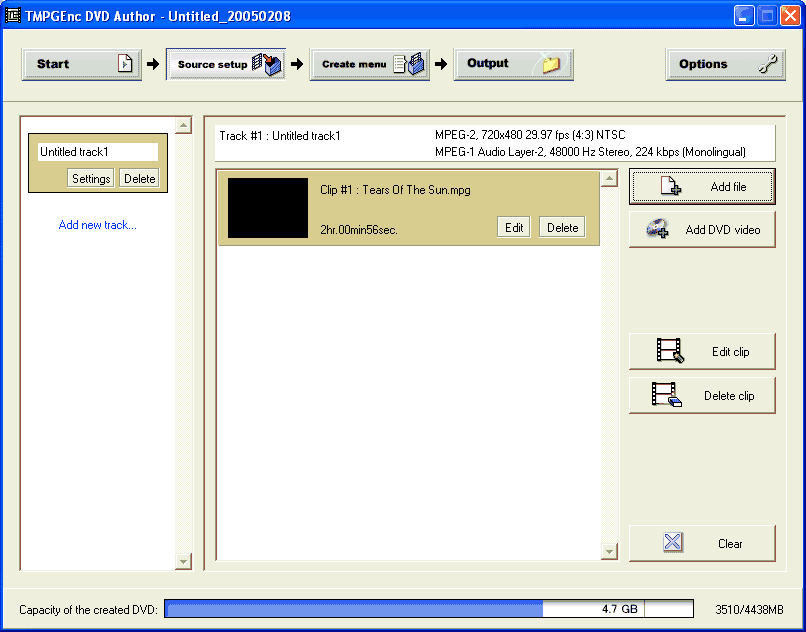Image resolution: width=806 pixels, height=632 pixels.
Task: Click track list scrollbar down arrow
Action: click(183, 561)
